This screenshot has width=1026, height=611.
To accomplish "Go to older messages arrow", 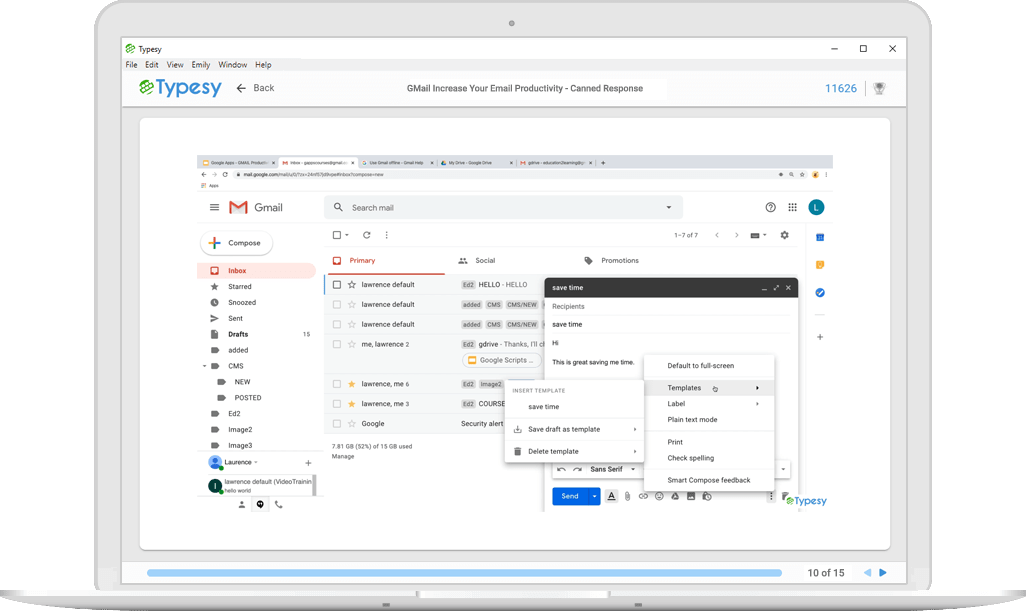I will tap(736, 235).
